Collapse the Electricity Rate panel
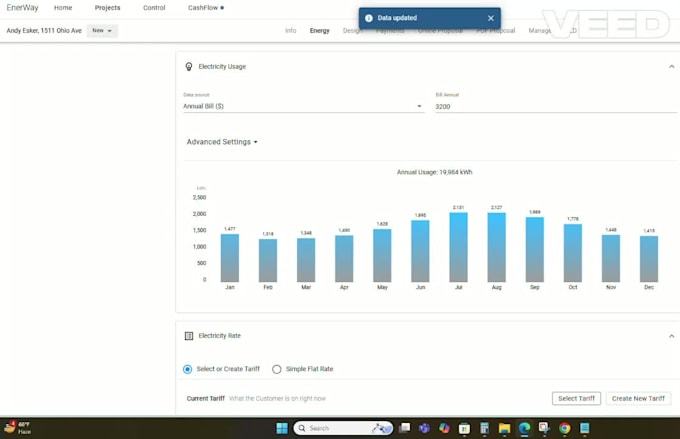Image resolution: width=680 pixels, height=439 pixels. pos(671,336)
